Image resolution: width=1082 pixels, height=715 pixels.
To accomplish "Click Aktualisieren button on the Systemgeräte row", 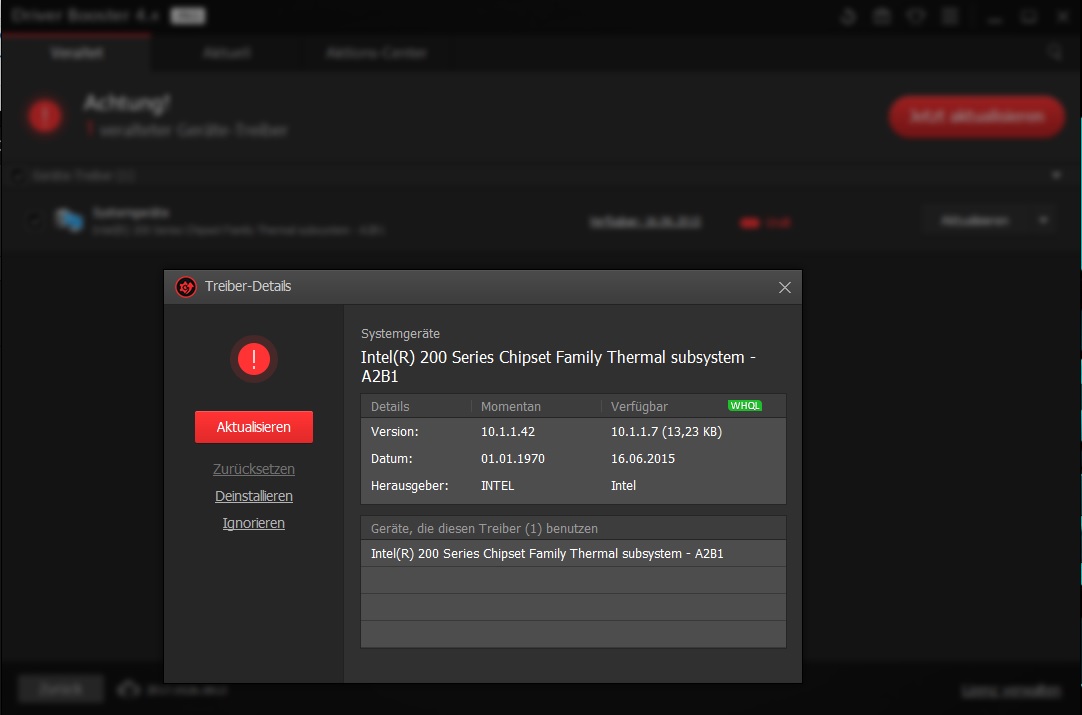I will tap(975, 221).
